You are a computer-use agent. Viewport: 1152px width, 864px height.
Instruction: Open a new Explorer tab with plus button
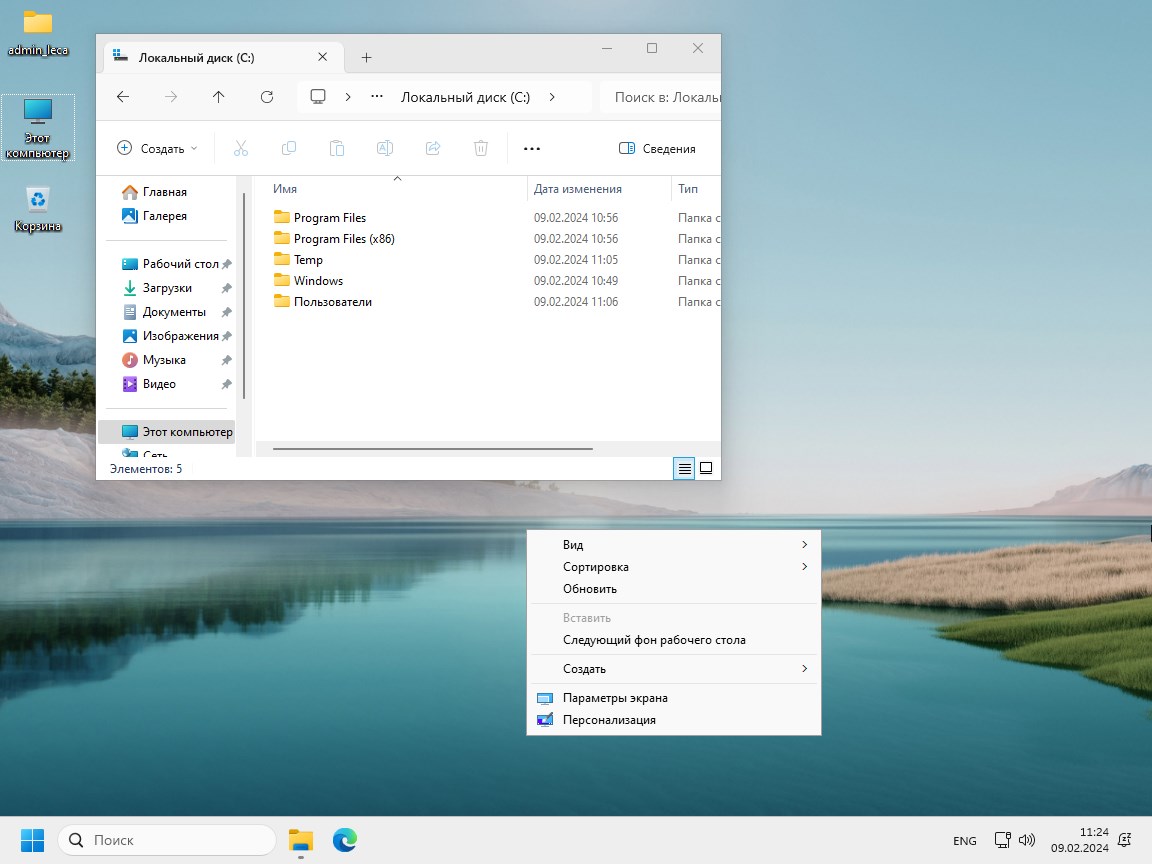tap(367, 57)
